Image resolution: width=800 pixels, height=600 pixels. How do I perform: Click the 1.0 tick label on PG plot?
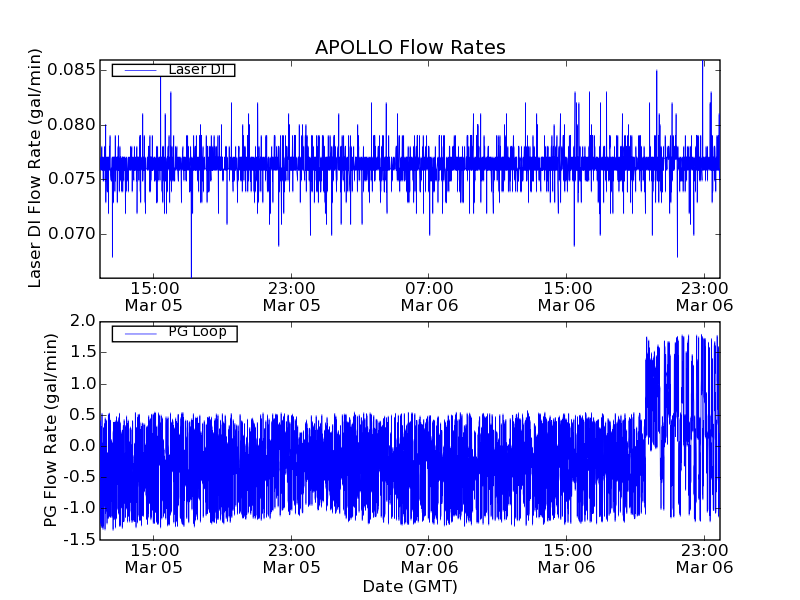point(83,384)
